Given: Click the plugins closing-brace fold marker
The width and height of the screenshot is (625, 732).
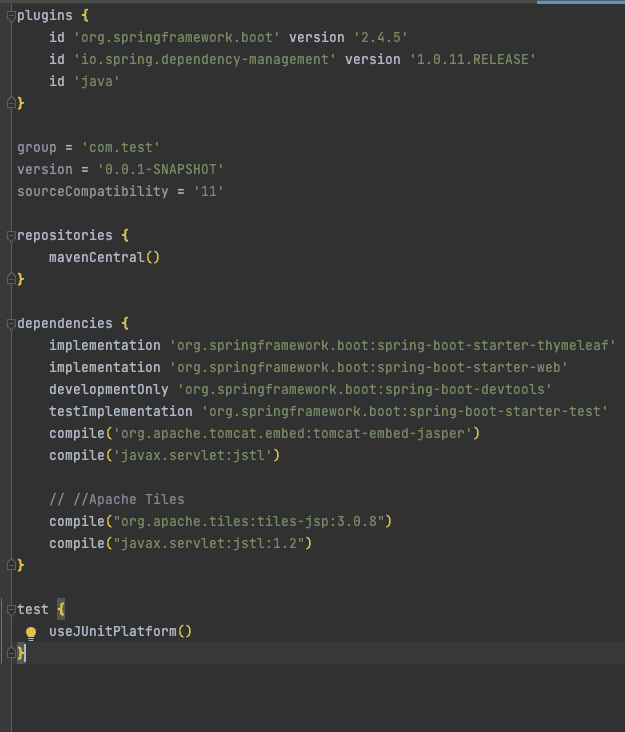Looking at the screenshot, I should click(x=12, y=103).
